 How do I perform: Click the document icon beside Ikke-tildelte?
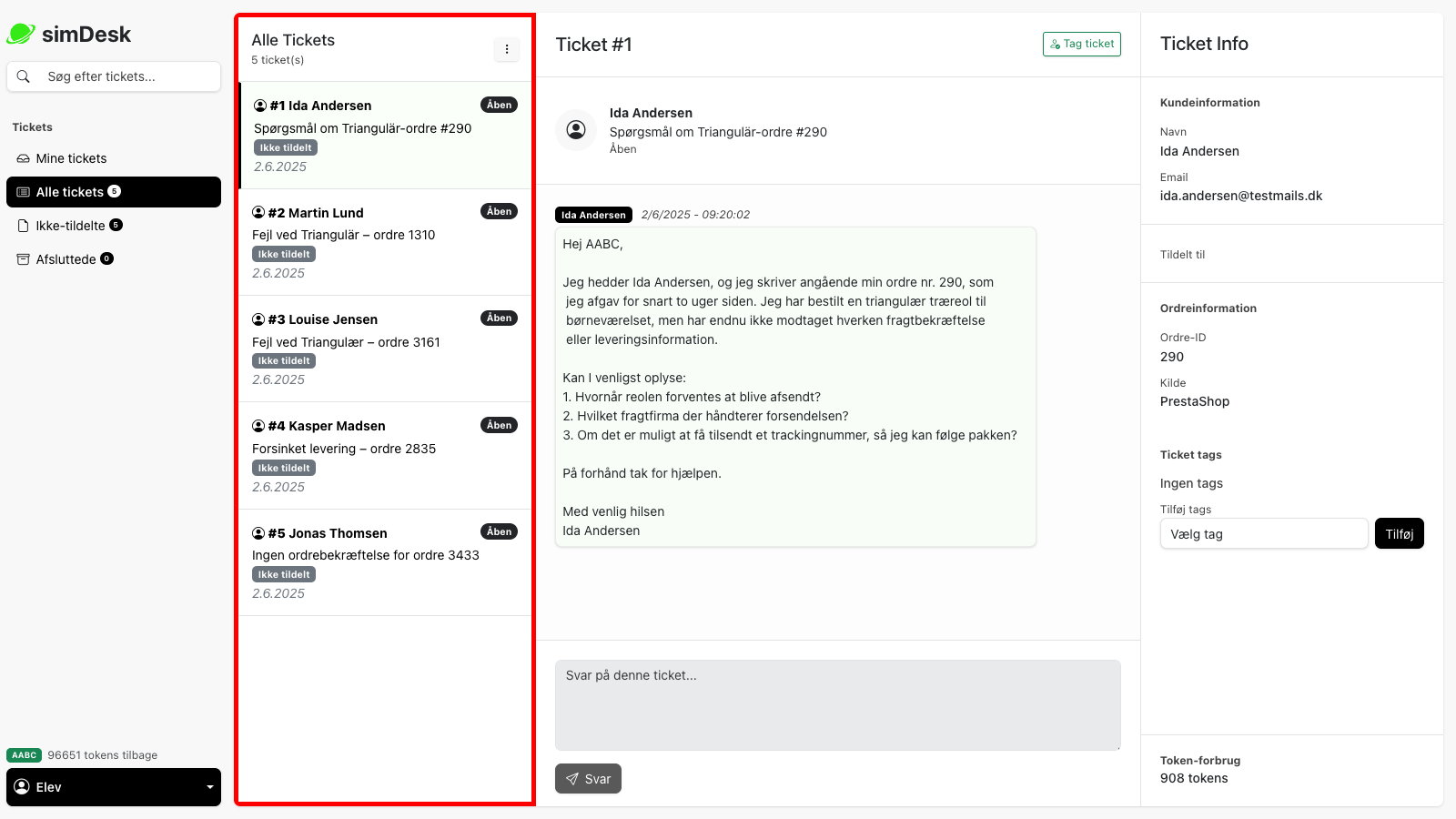coord(22,225)
